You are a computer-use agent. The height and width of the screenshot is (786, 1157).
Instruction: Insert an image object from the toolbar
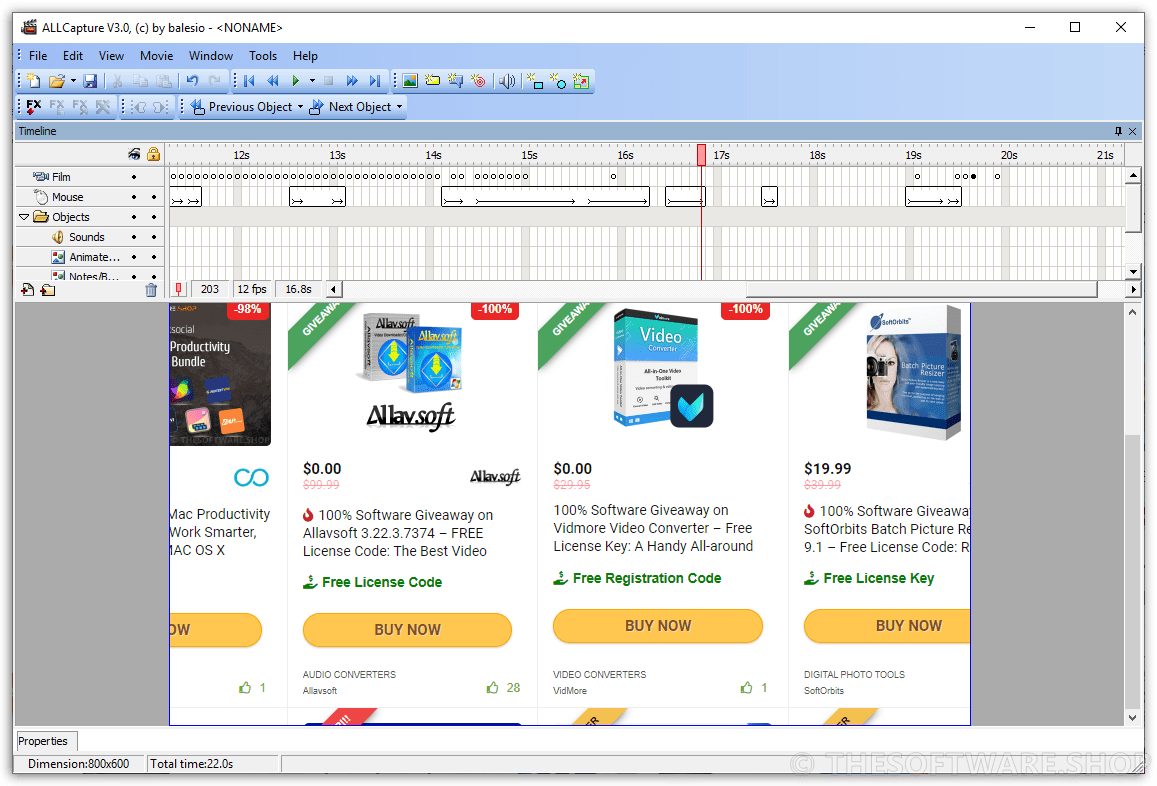coord(410,80)
